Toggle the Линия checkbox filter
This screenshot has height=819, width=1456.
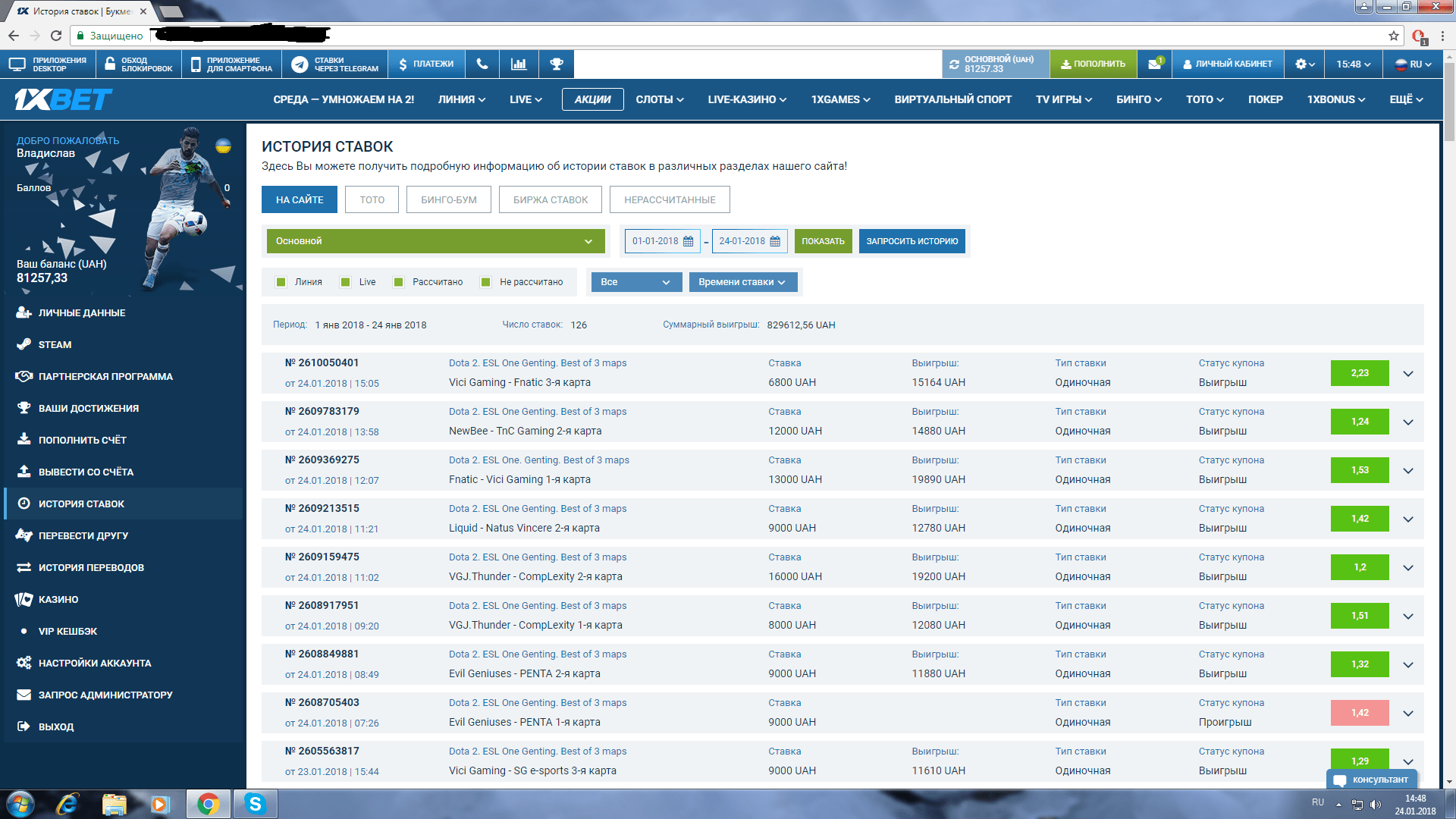coord(281,282)
